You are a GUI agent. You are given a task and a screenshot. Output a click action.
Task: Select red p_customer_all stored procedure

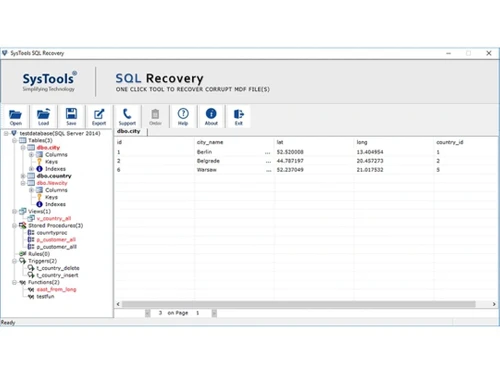tap(56, 240)
